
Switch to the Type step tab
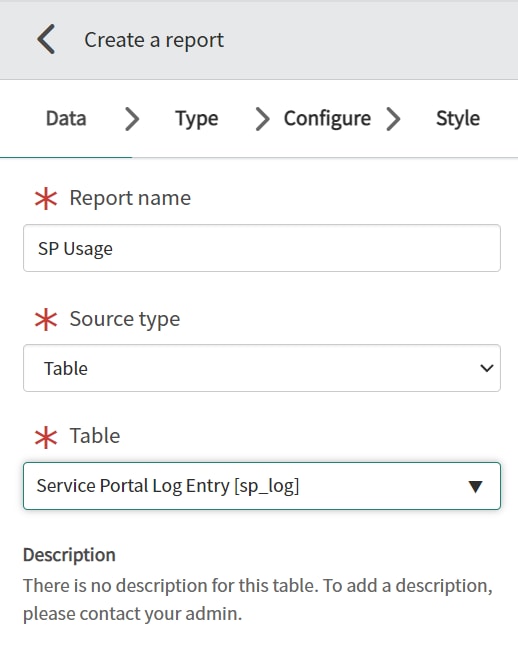pos(197,118)
